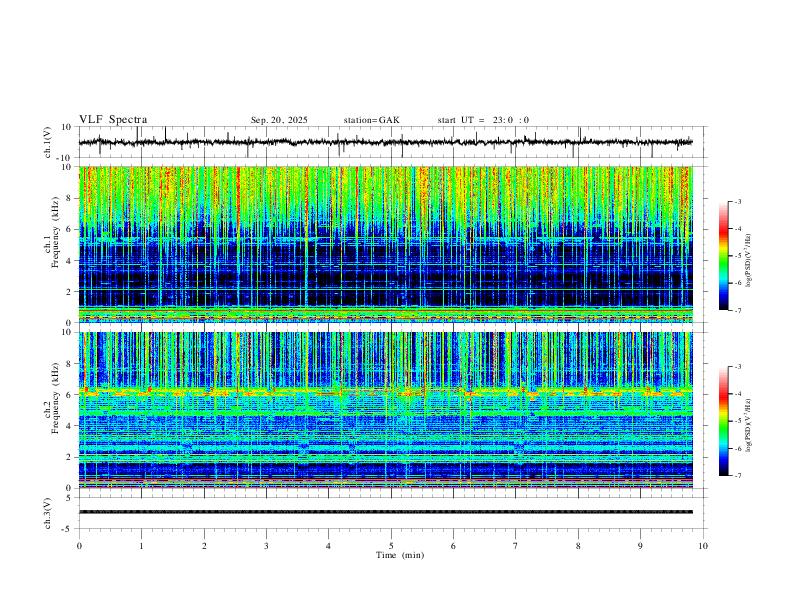Click the time axis tick label "5"
The height and width of the screenshot is (612, 792).
(x=391, y=546)
